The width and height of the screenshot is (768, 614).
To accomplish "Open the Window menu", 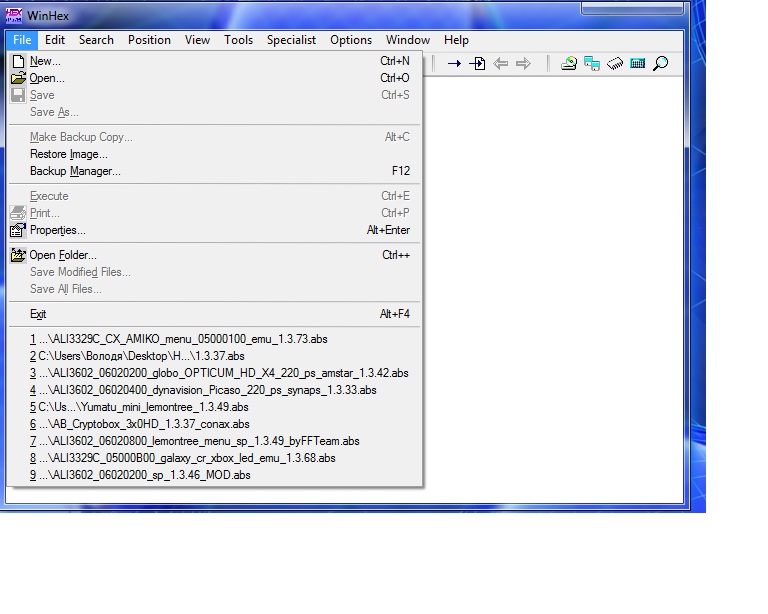I will pyautogui.click(x=408, y=40).
